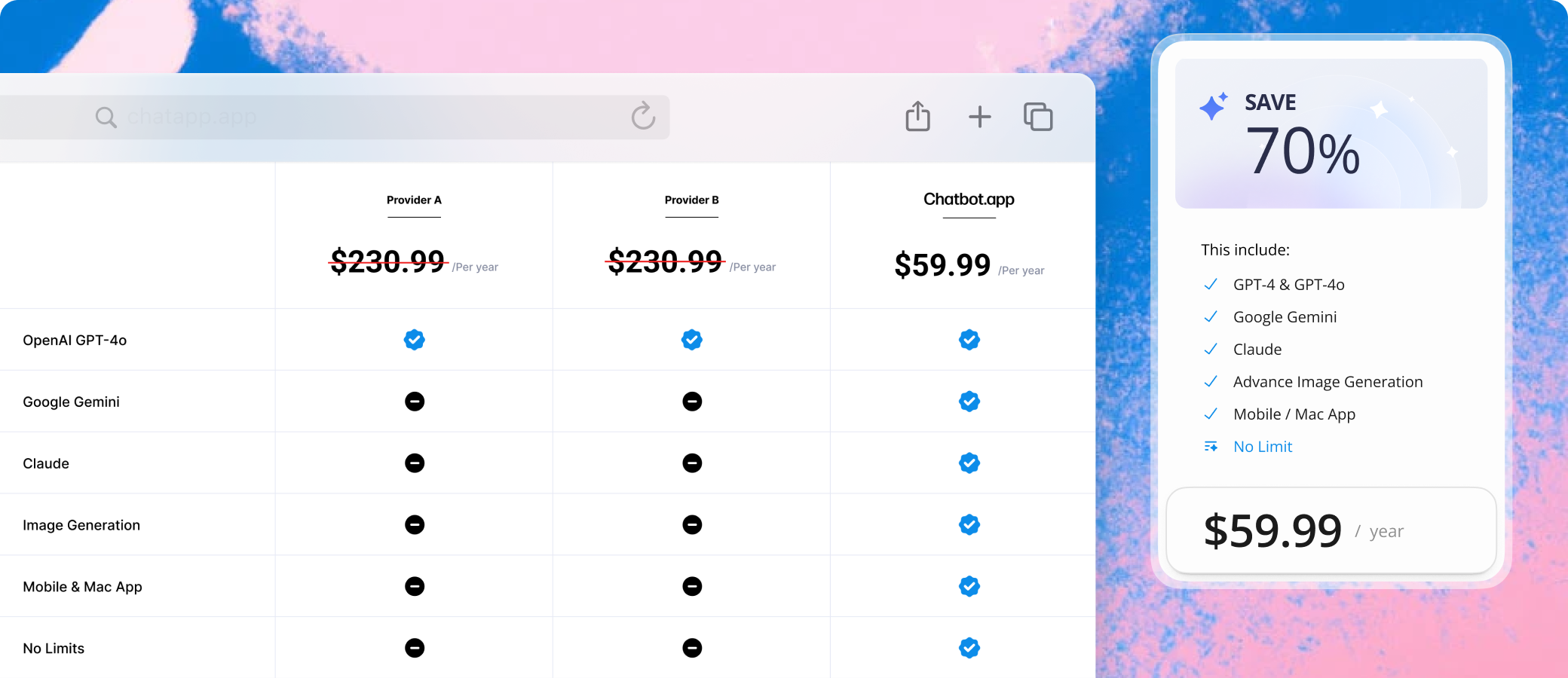Click the share icon in browser toolbar

tap(917, 117)
